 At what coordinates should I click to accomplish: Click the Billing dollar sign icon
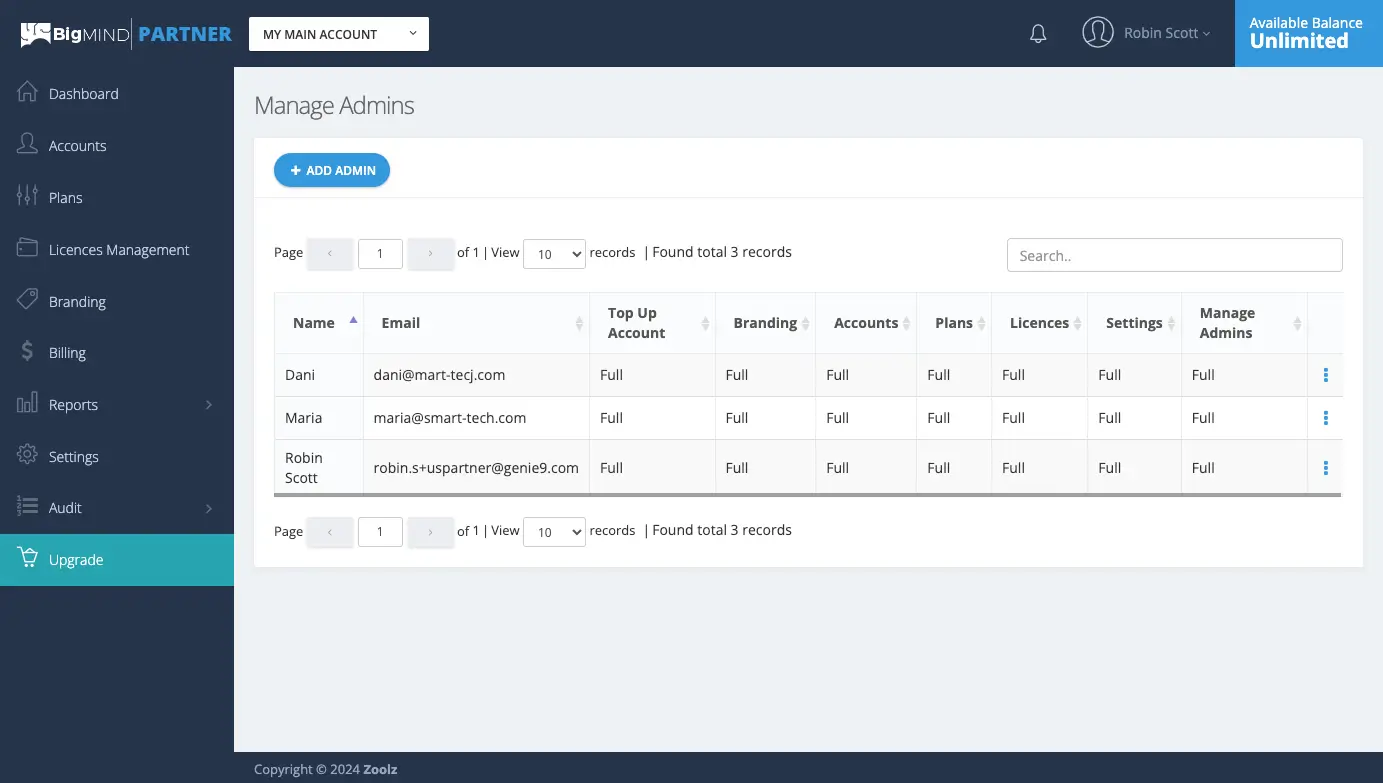click(27, 352)
